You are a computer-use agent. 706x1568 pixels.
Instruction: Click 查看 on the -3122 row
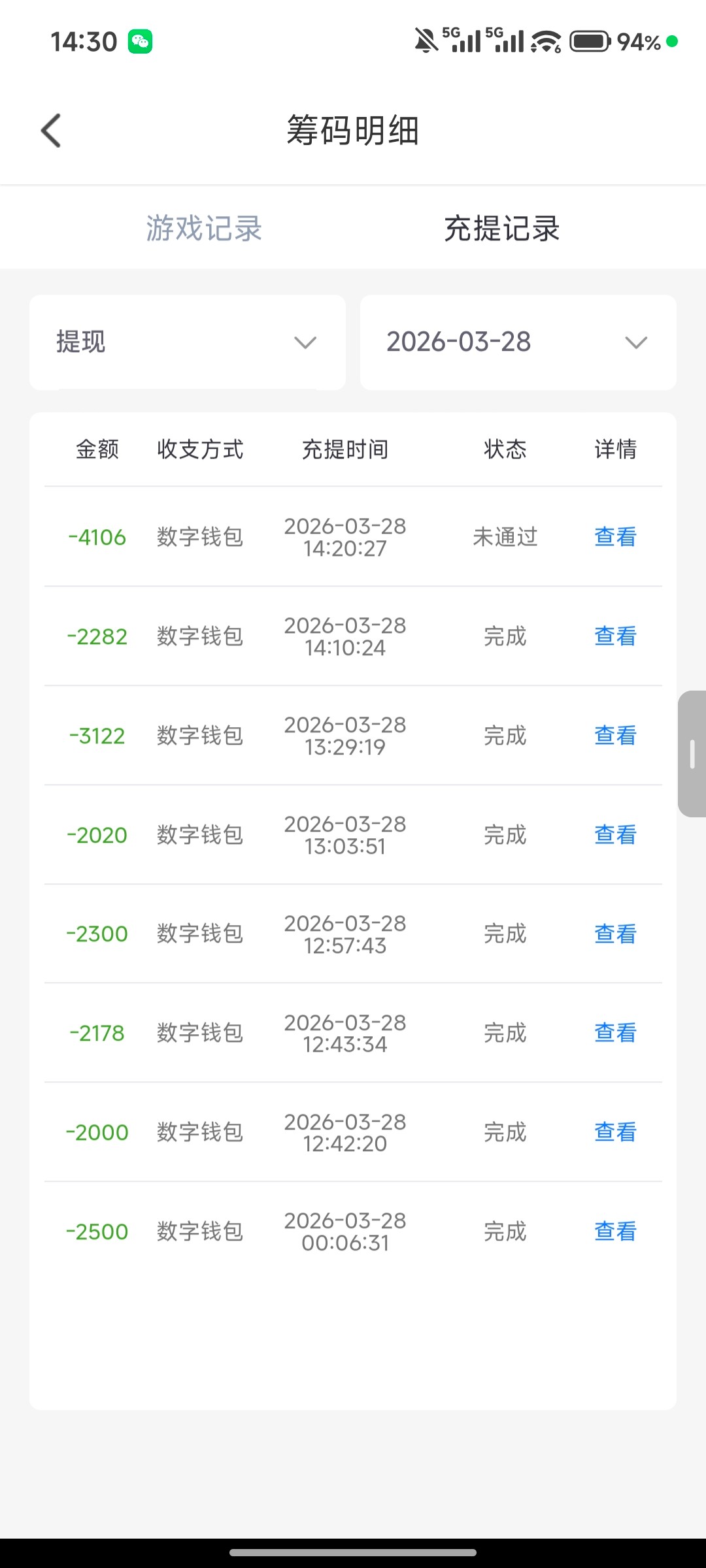(x=615, y=736)
